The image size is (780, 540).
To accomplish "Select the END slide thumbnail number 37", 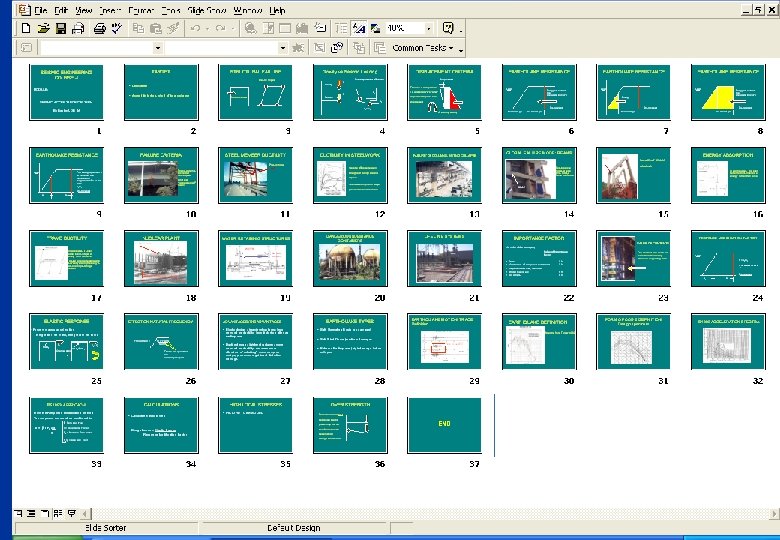I will tap(445, 425).
